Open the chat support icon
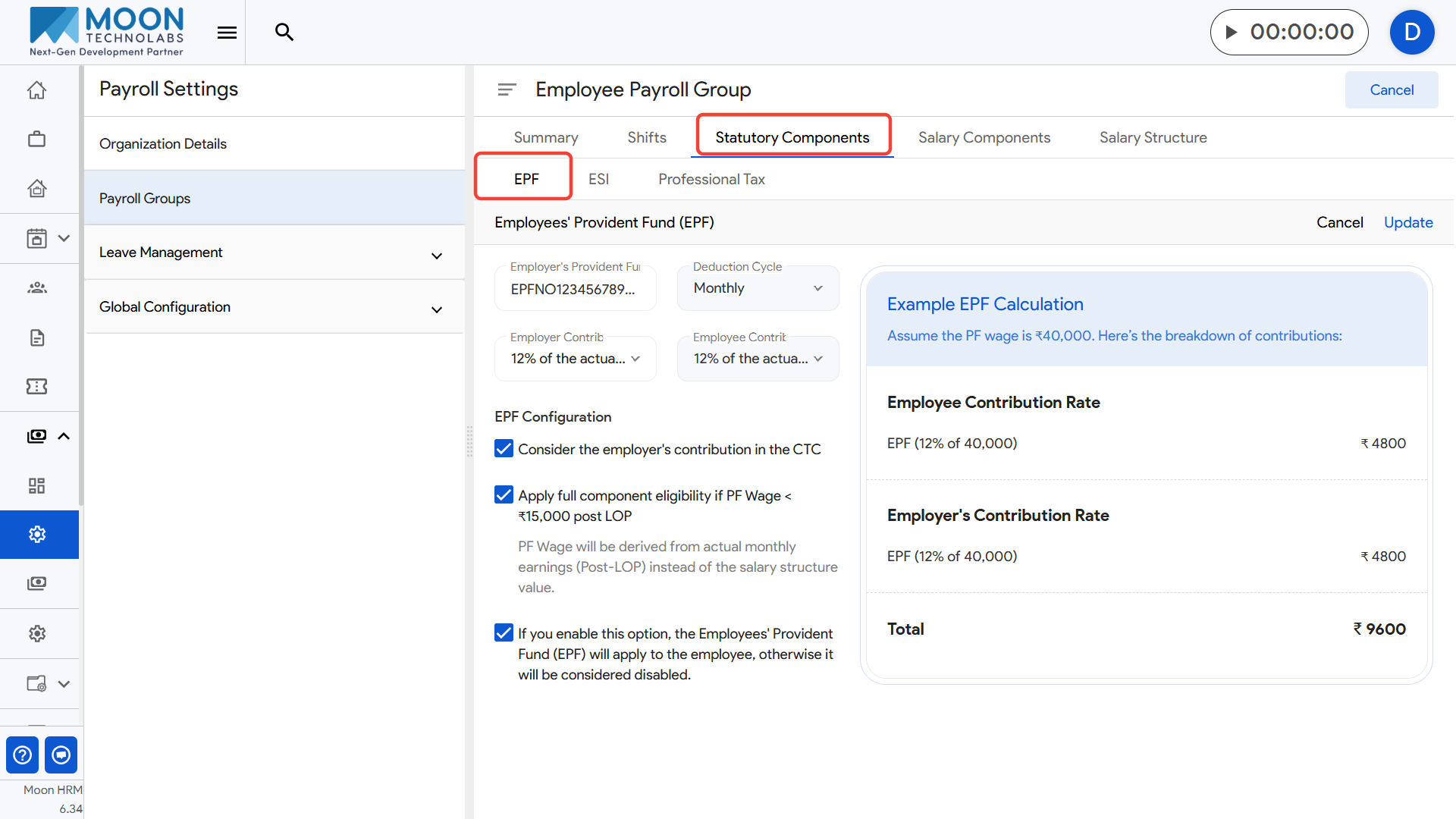 point(61,755)
